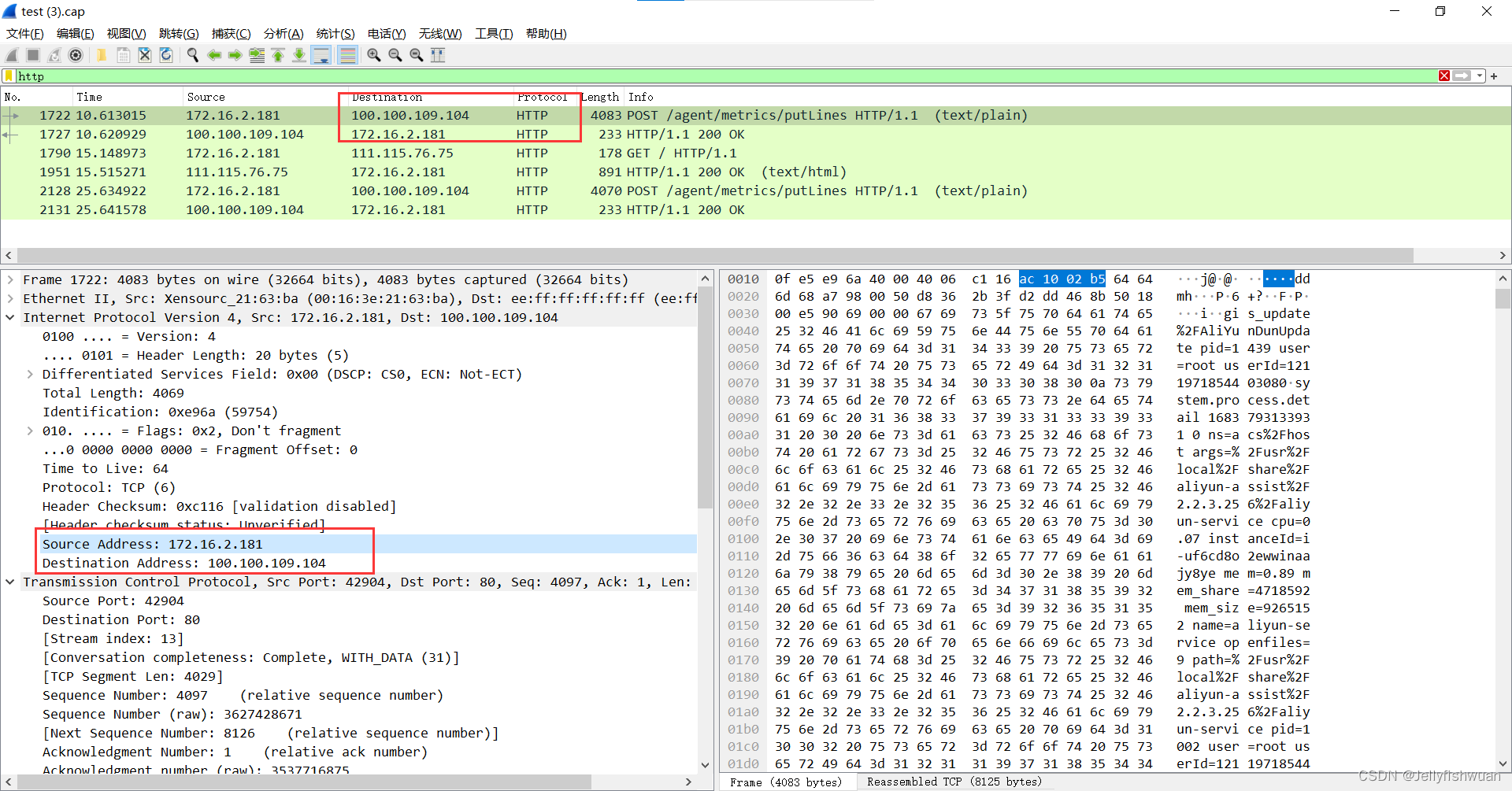Image resolution: width=1512 pixels, height=791 pixels.
Task: Open the 分析(A) menu
Action: click(283, 34)
